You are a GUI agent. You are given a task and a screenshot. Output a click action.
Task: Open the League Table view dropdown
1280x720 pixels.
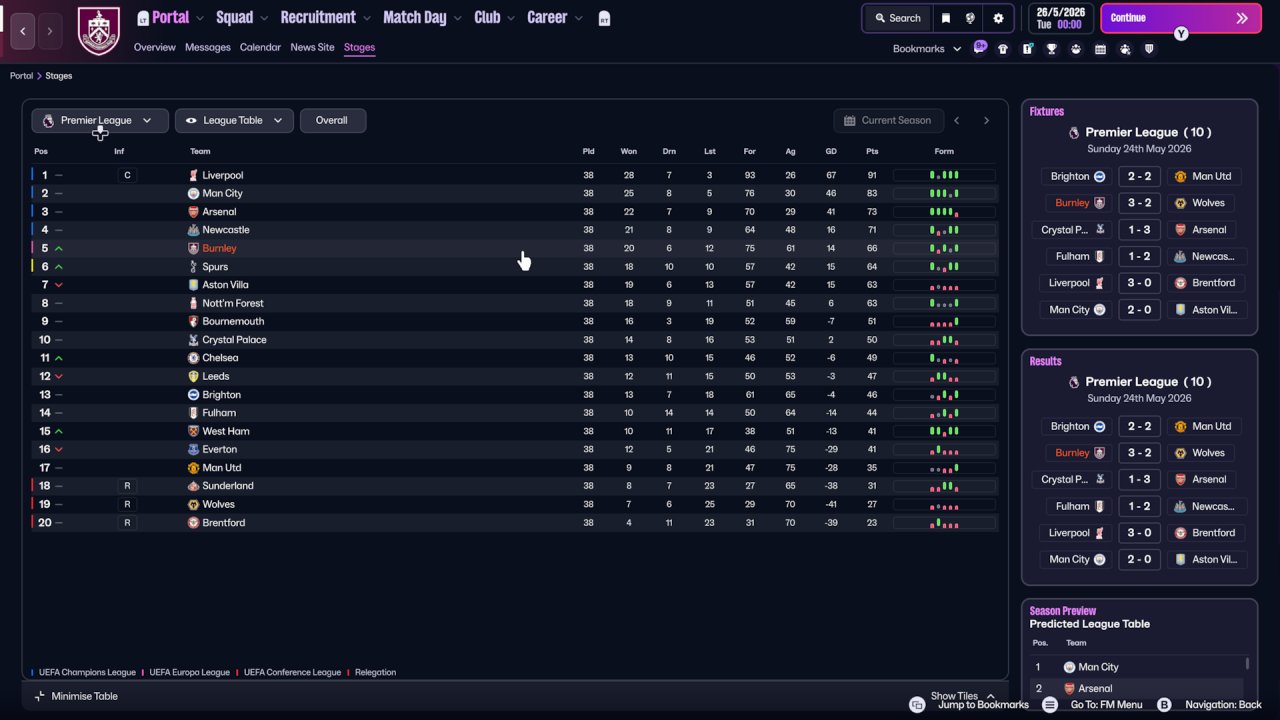click(x=234, y=120)
